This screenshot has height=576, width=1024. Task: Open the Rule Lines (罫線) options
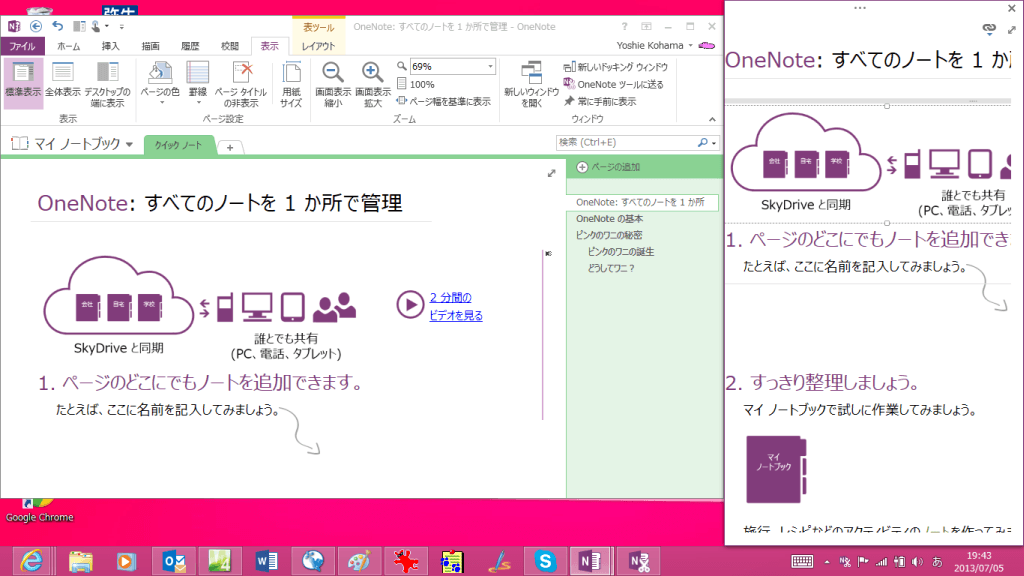[198, 84]
